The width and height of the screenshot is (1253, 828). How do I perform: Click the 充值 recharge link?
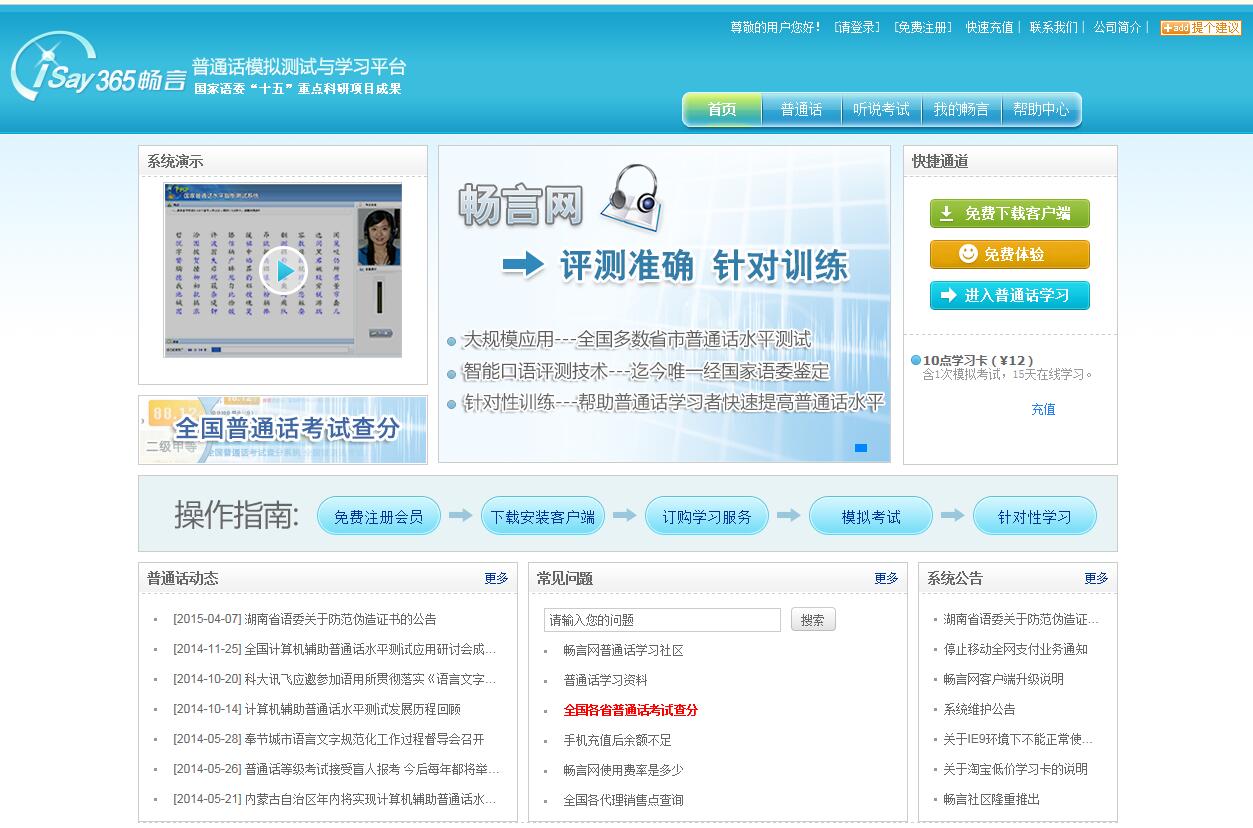[x=1043, y=409]
